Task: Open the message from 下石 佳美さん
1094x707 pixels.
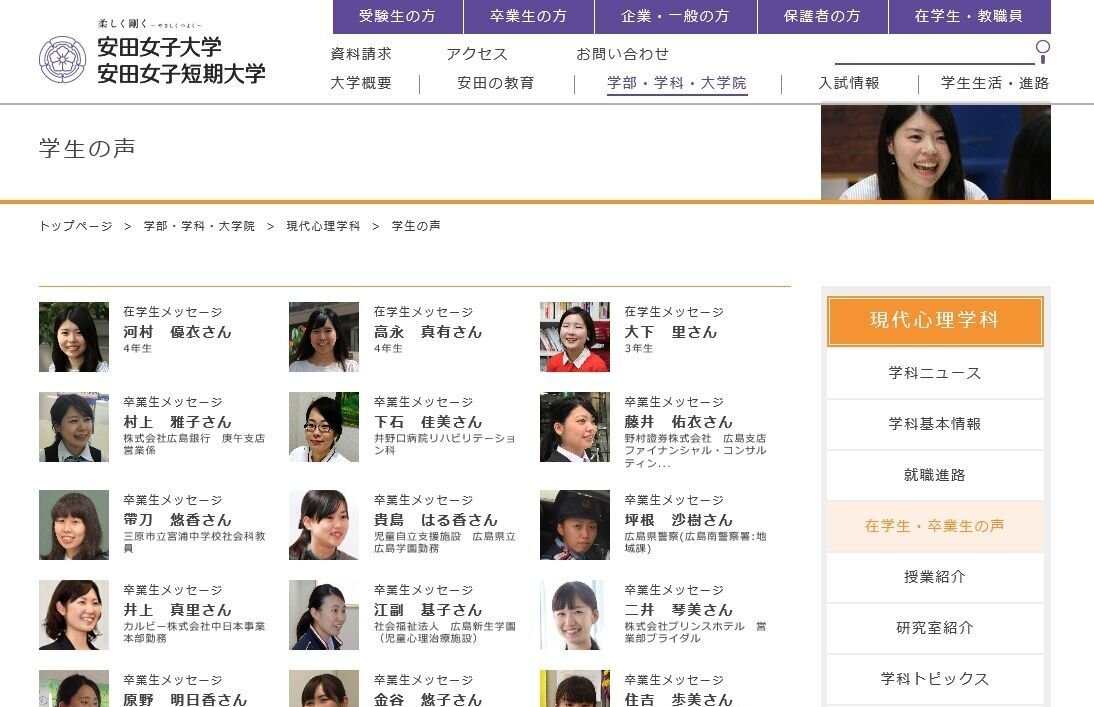Action: pyautogui.click(x=428, y=422)
